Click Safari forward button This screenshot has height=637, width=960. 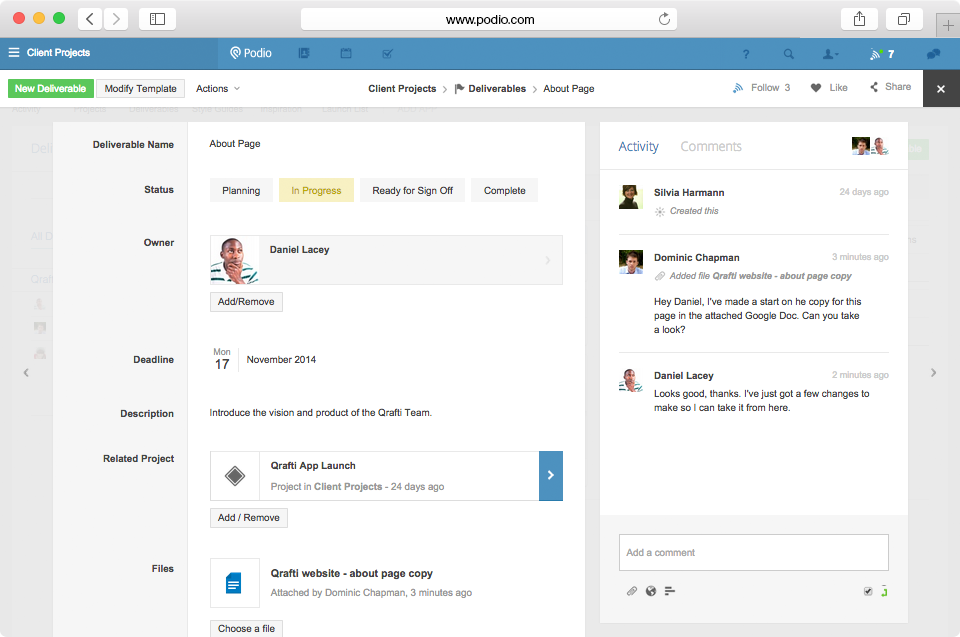pos(115,19)
